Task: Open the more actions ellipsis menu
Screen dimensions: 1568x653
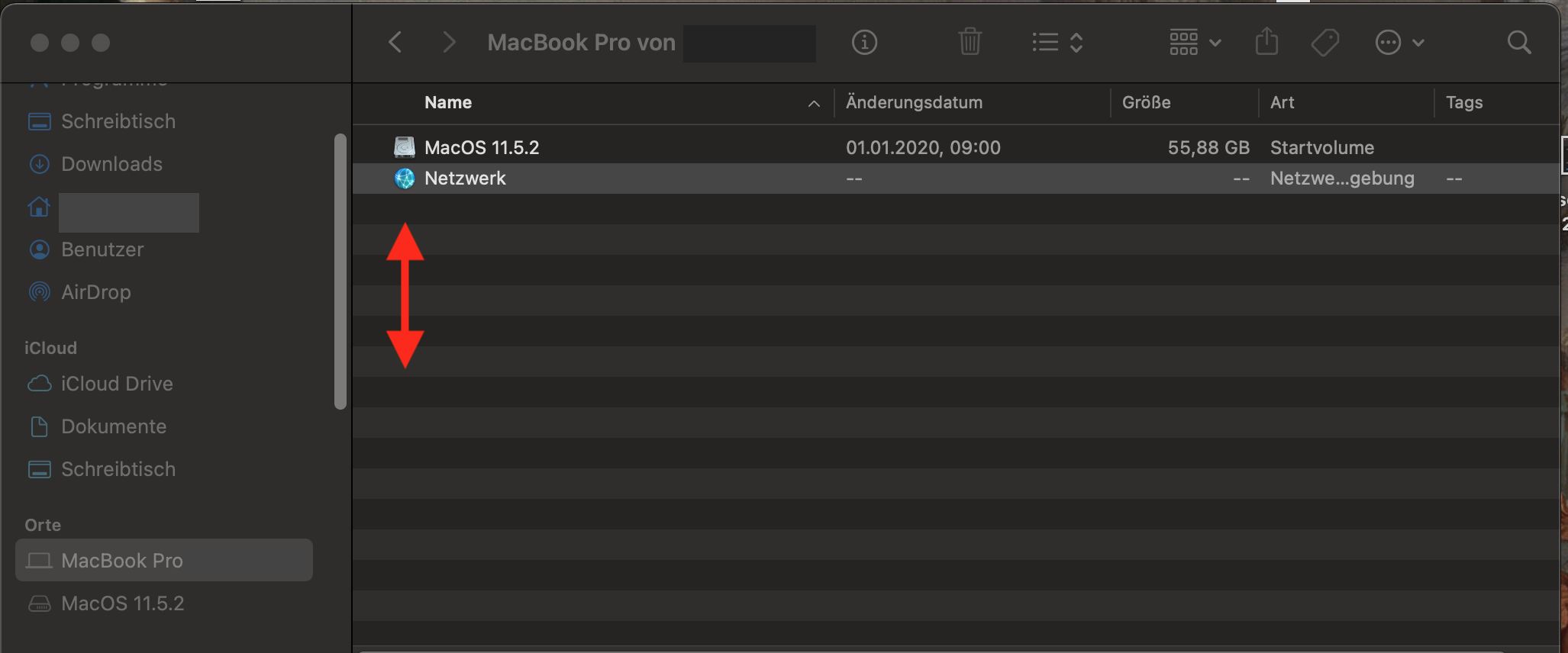Action: tap(1399, 43)
